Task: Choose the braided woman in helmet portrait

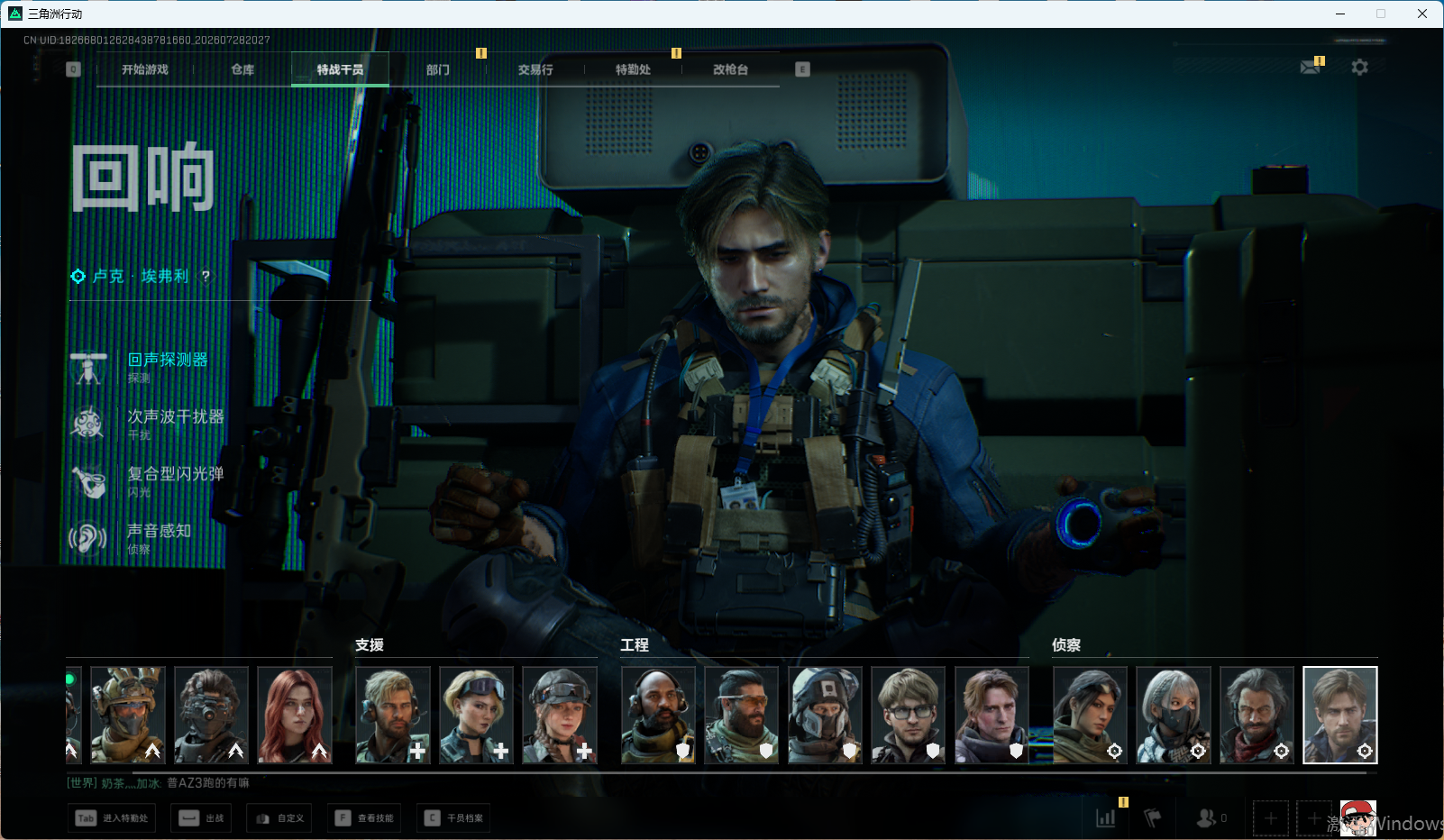Action: click(560, 716)
